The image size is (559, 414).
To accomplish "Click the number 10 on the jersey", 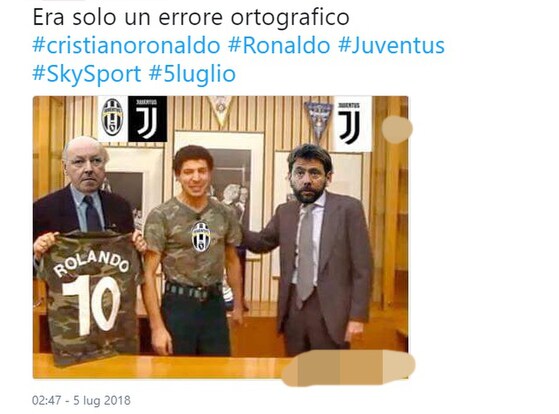I will (x=91, y=306).
